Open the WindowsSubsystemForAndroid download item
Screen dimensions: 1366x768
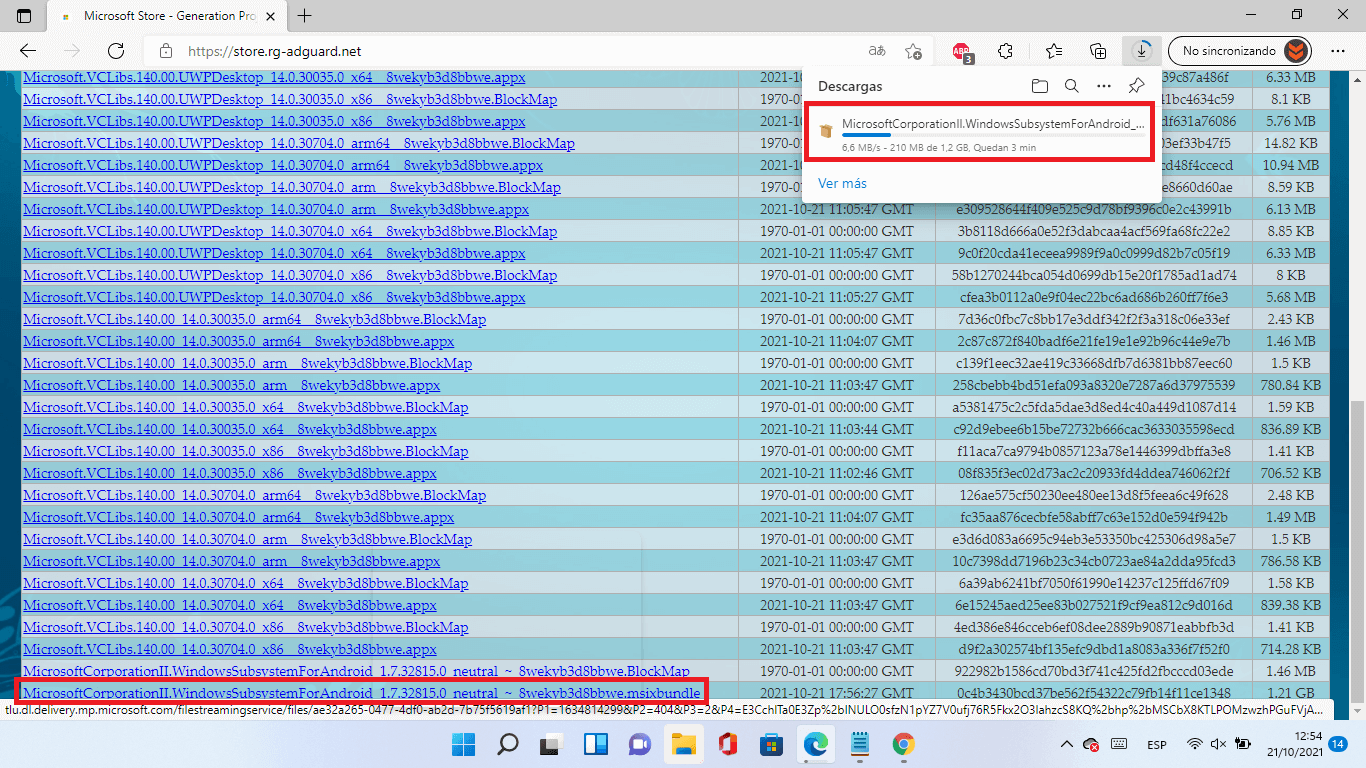tap(980, 131)
